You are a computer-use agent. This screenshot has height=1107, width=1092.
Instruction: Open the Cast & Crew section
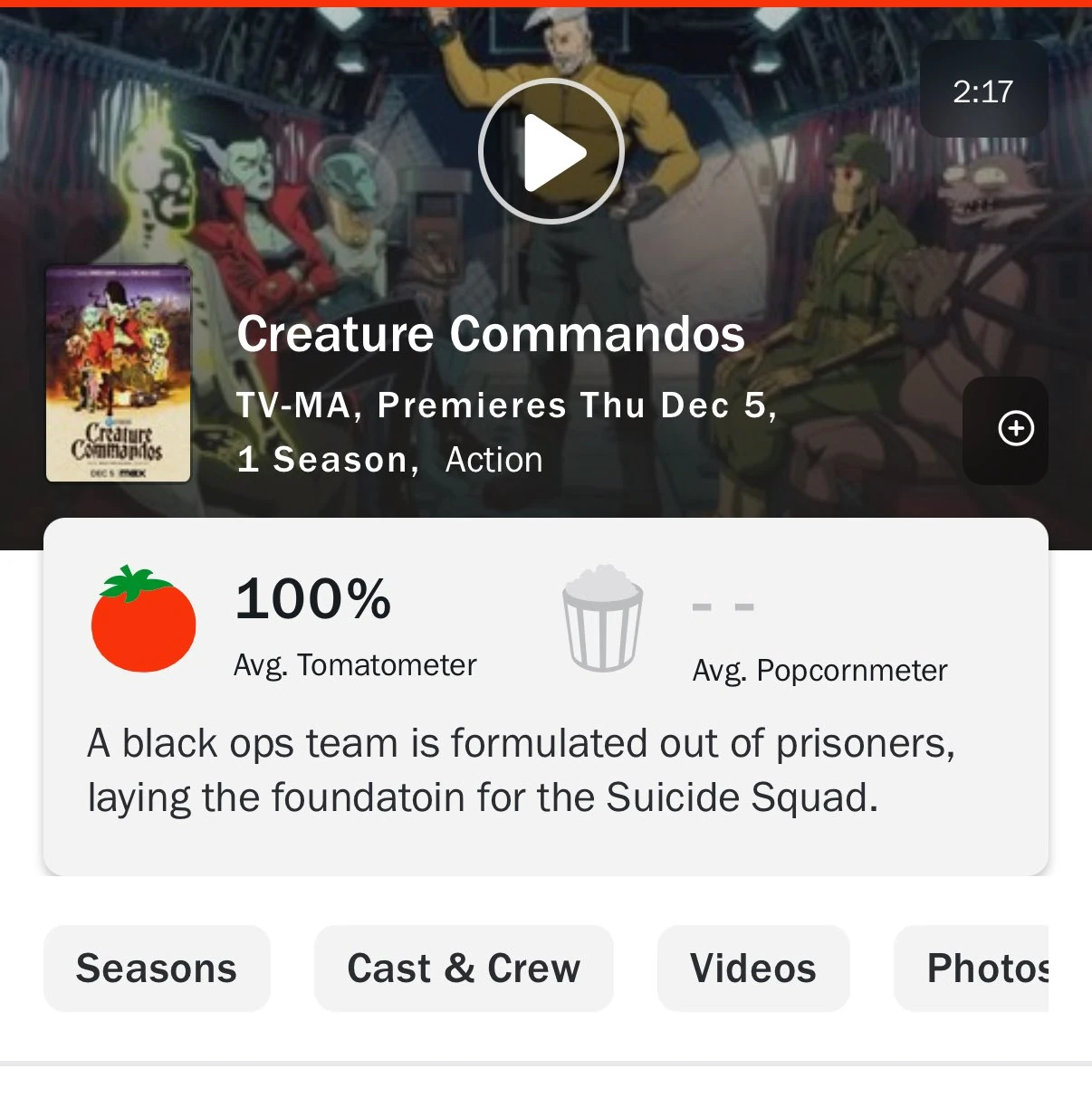pos(464,968)
